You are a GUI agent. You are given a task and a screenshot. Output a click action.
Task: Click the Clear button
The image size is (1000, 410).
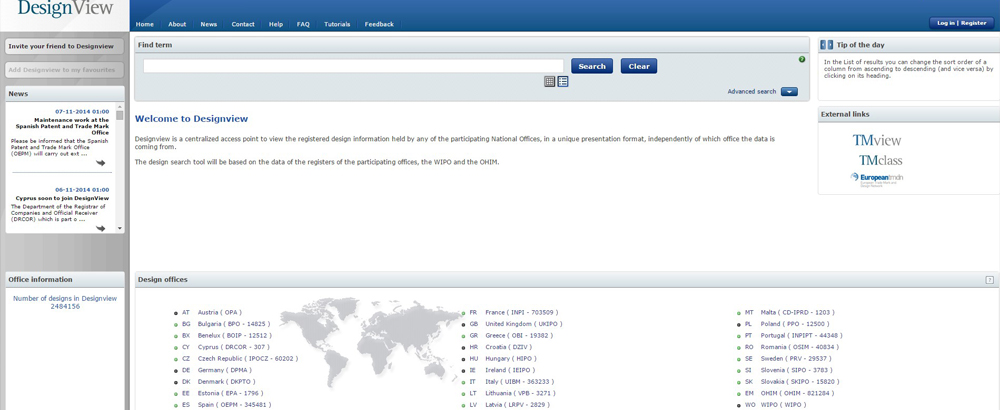coord(639,66)
